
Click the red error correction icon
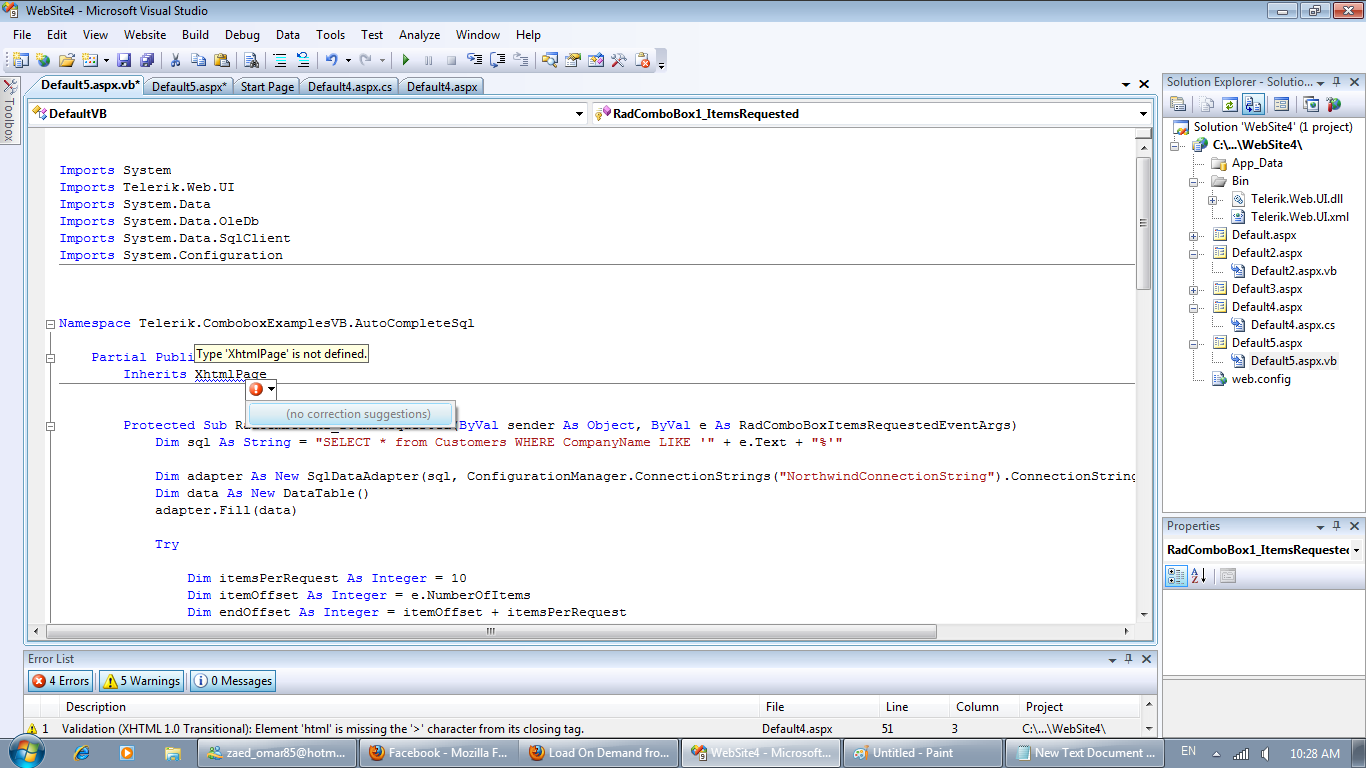256,389
